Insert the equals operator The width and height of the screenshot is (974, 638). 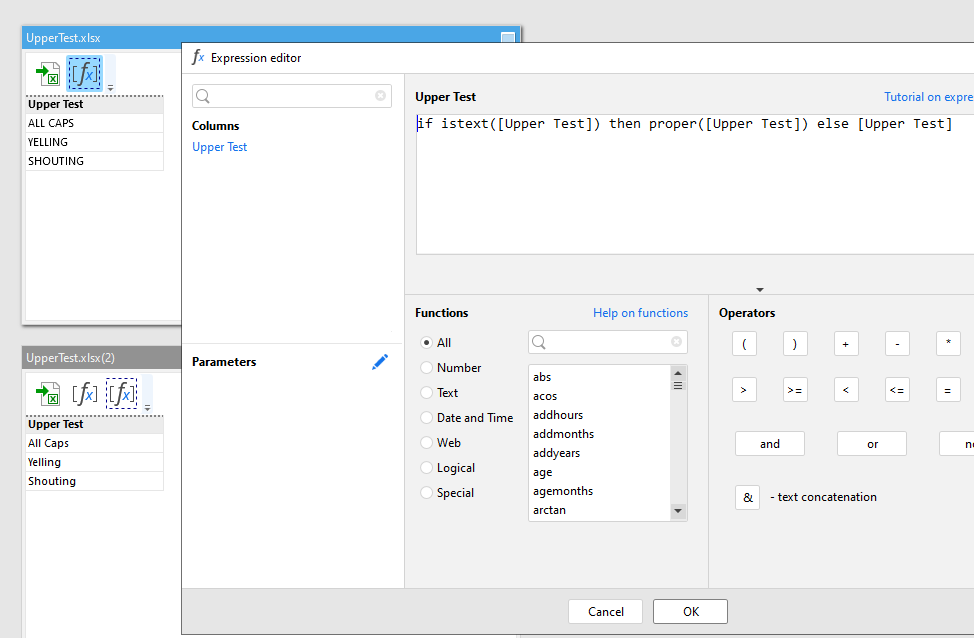[x=948, y=390]
